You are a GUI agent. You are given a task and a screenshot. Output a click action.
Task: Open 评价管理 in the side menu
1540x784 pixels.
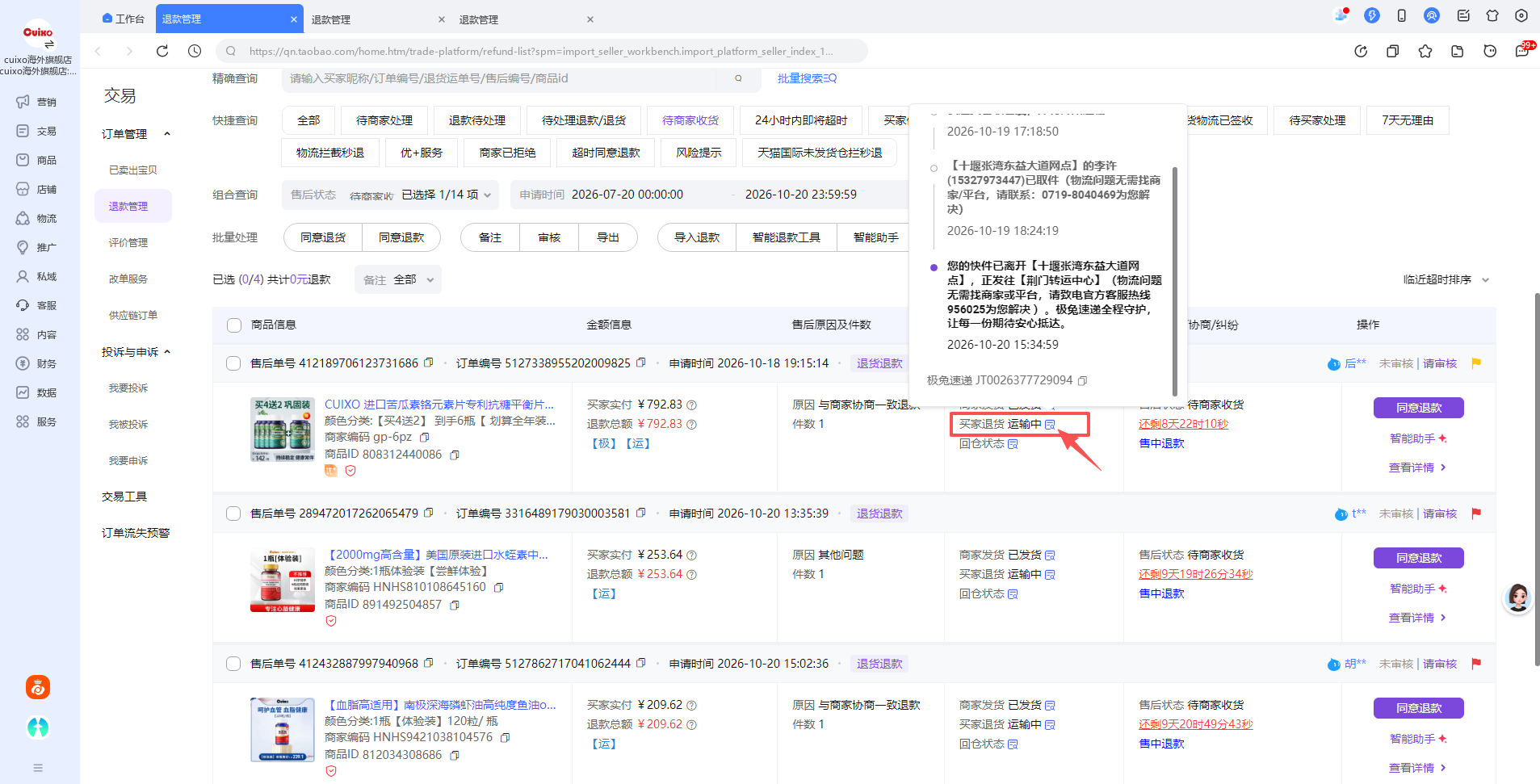coord(128,242)
